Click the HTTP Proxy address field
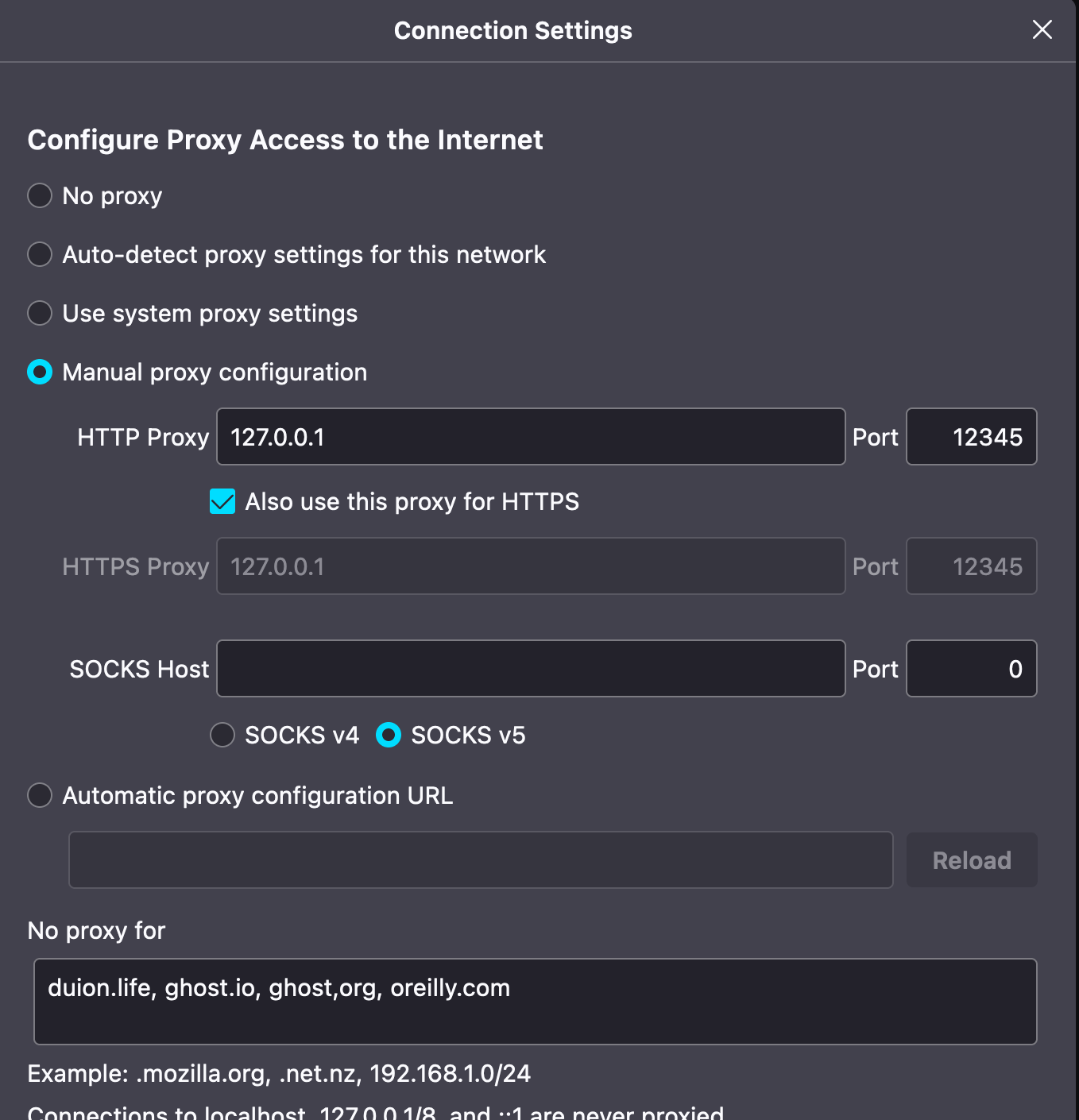Image resolution: width=1079 pixels, height=1120 pixels. [x=530, y=437]
